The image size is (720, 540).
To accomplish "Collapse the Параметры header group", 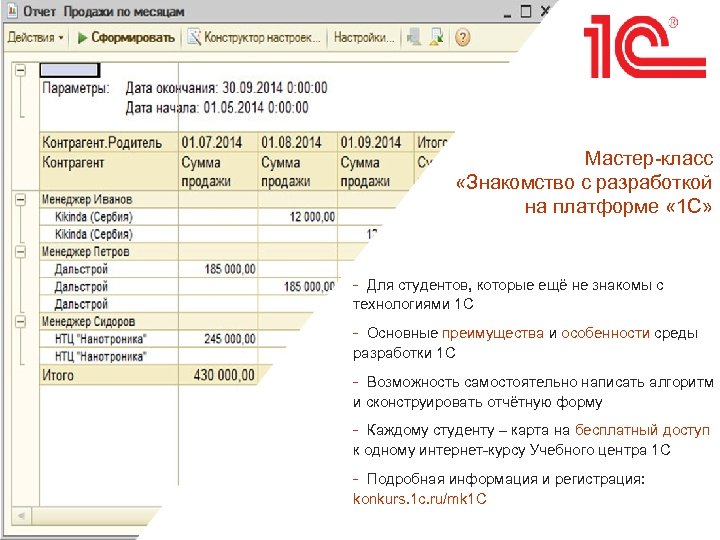I will pyautogui.click(x=21, y=70).
